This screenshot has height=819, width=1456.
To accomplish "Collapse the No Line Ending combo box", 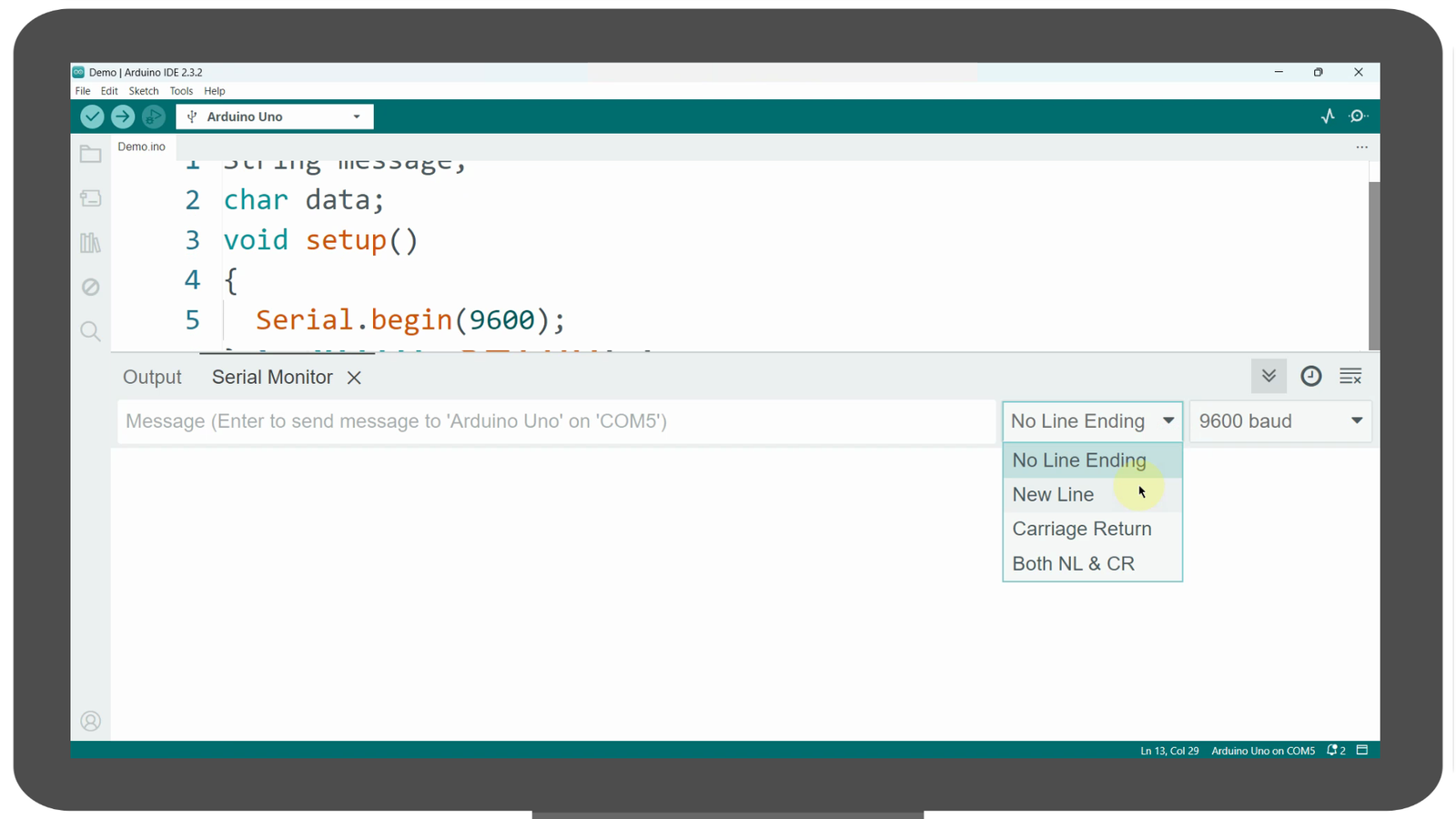I will point(1092,421).
